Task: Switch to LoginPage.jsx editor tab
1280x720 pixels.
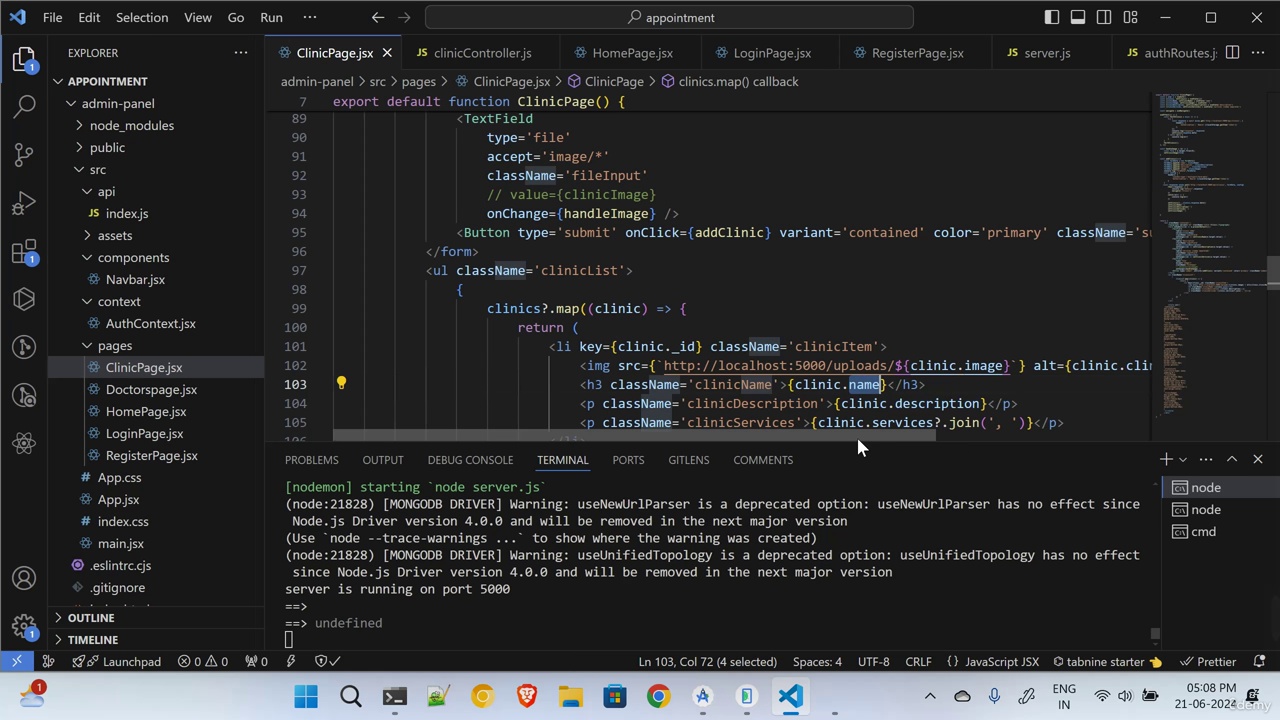Action: pyautogui.click(x=772, y=53)
